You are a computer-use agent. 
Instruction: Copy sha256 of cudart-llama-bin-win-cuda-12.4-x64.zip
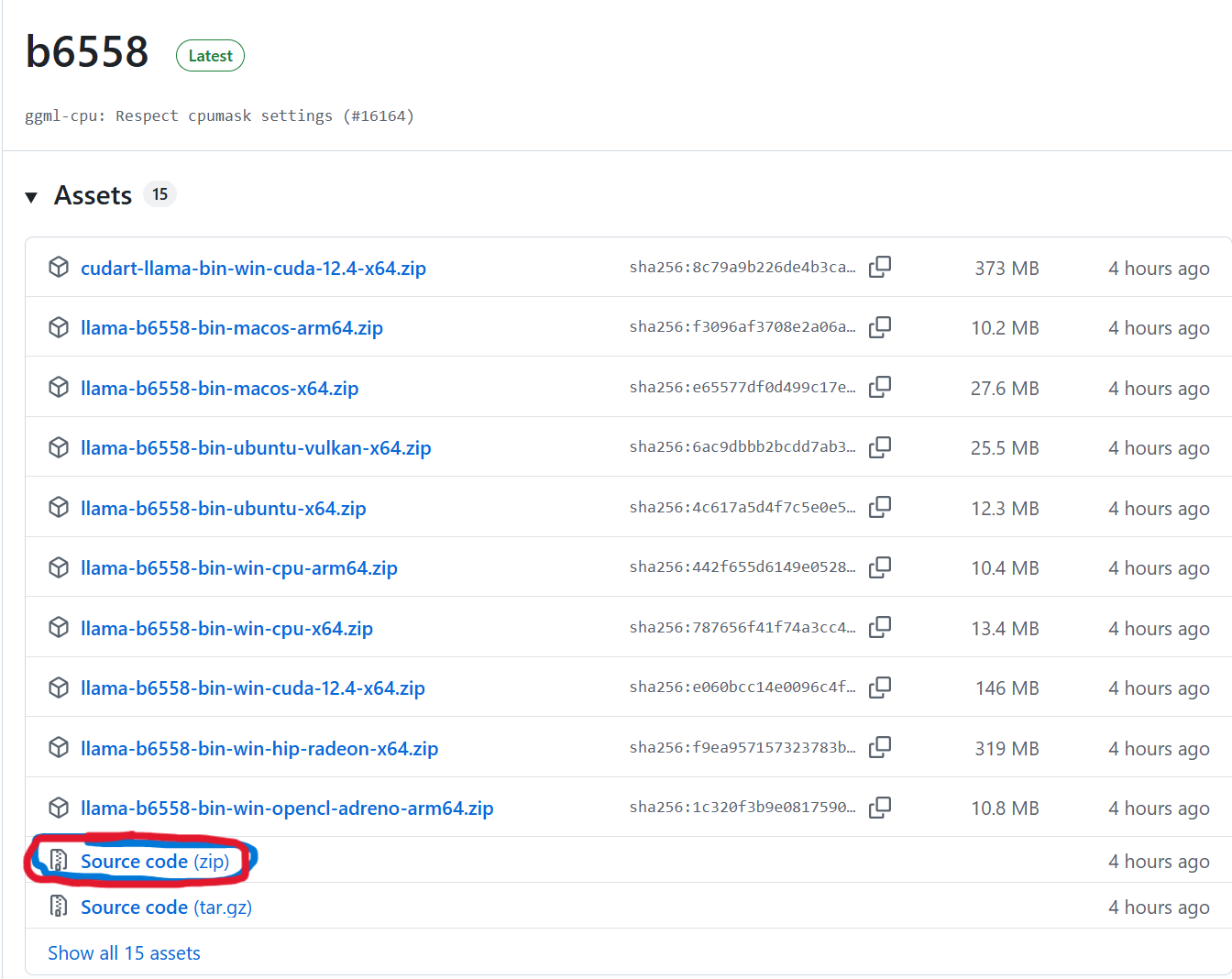tap(880, 267)
